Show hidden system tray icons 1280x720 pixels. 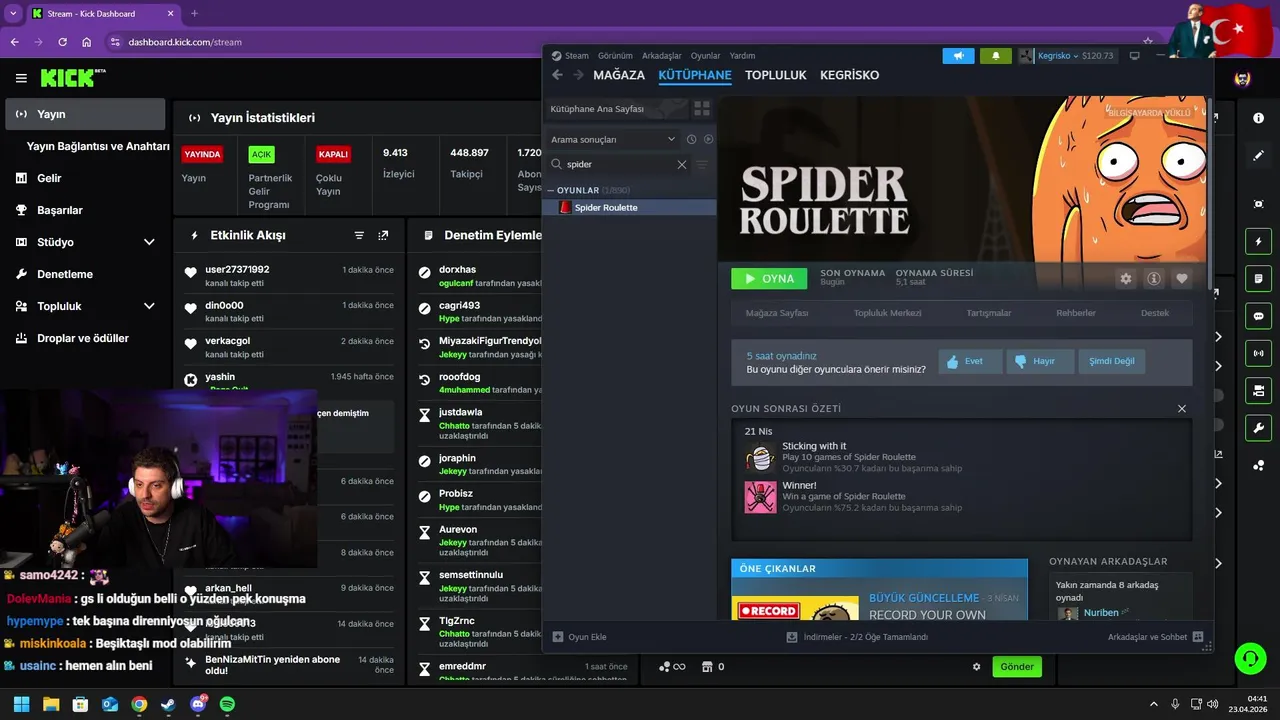1153,704
